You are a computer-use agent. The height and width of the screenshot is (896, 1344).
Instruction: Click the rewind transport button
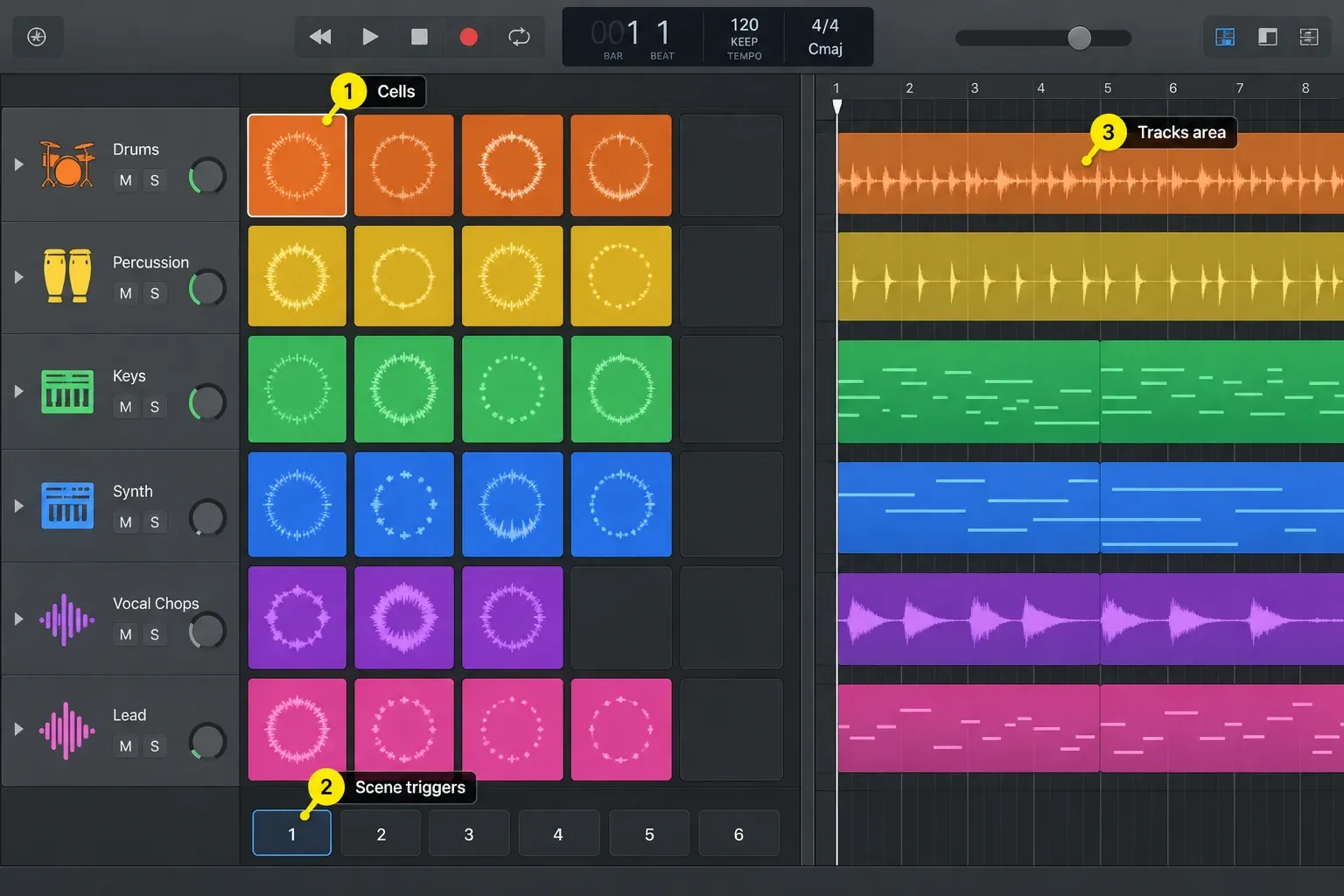(x=320, y=37)
